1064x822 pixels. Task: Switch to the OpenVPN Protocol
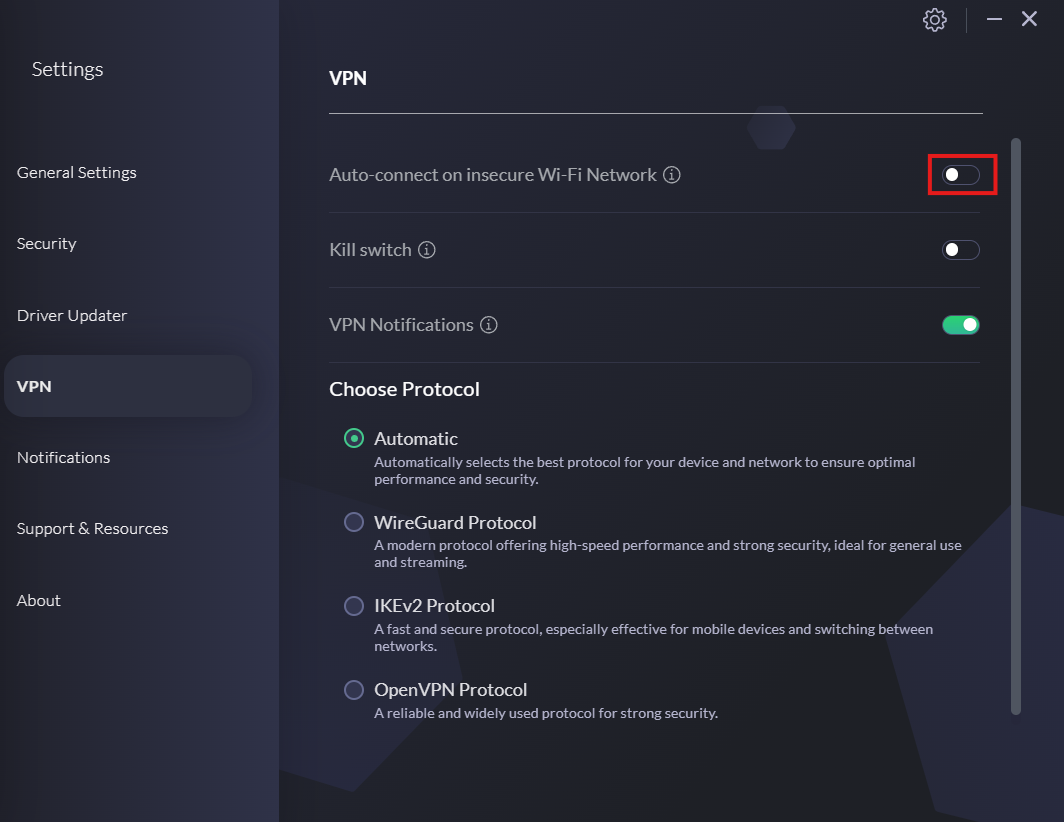coord(354,689)
